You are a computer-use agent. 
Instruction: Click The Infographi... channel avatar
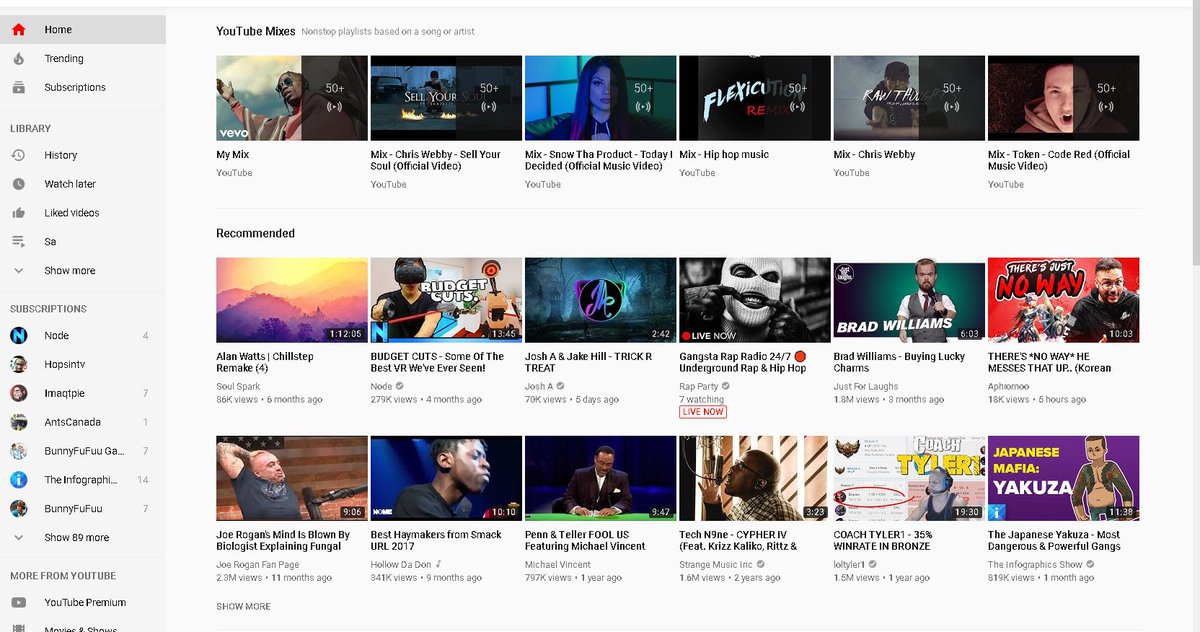tap(18, 480)
